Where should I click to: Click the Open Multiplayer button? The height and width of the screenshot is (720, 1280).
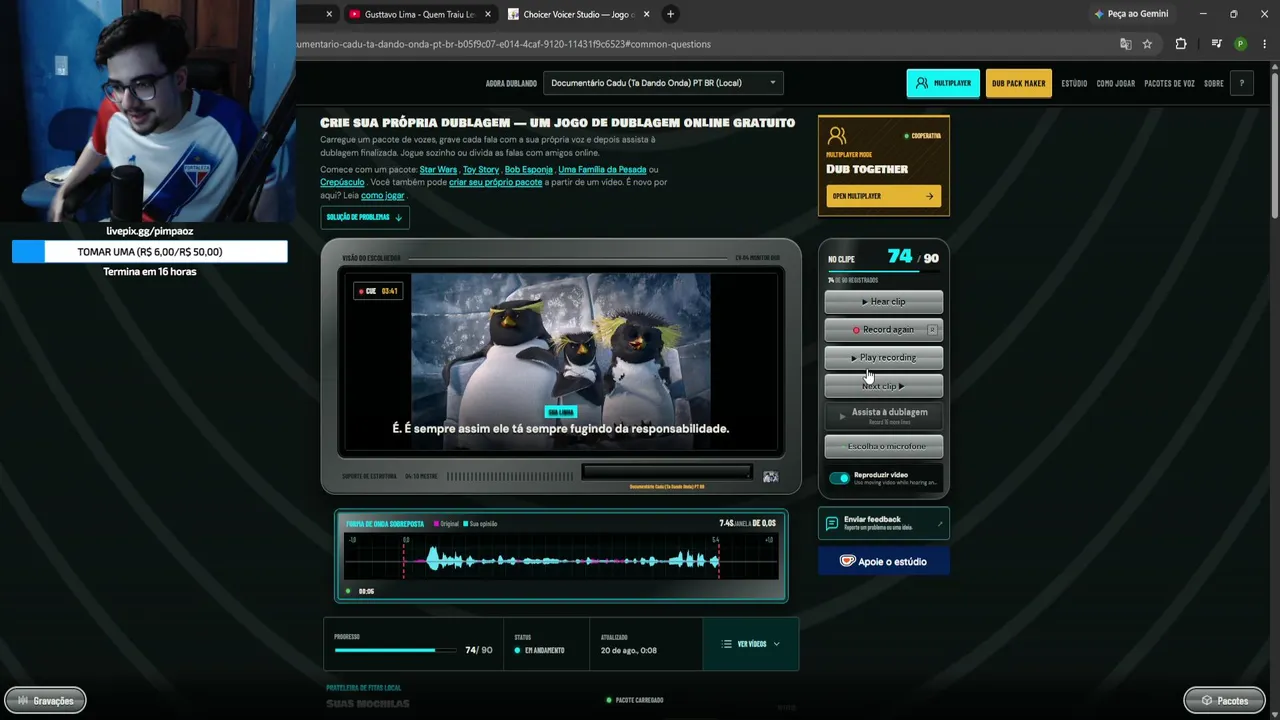pos(883,196)
